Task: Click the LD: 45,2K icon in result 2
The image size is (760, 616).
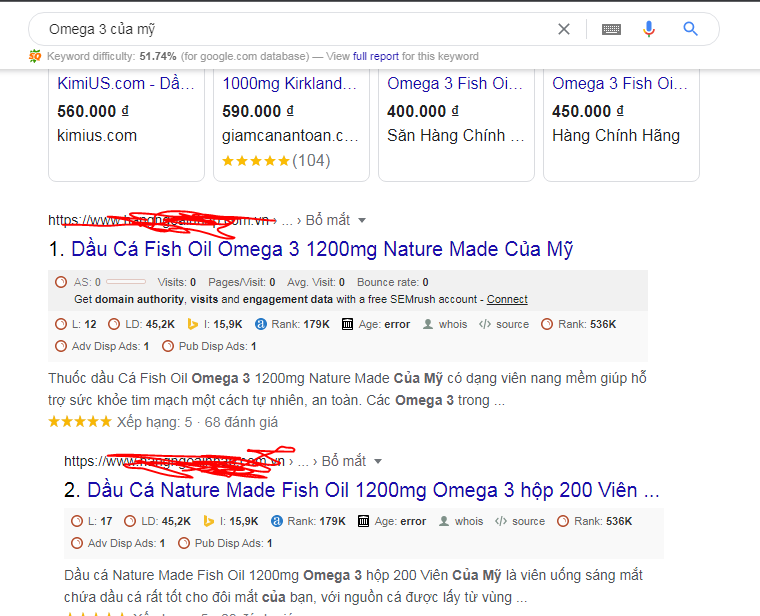Action: coord(130,521)
